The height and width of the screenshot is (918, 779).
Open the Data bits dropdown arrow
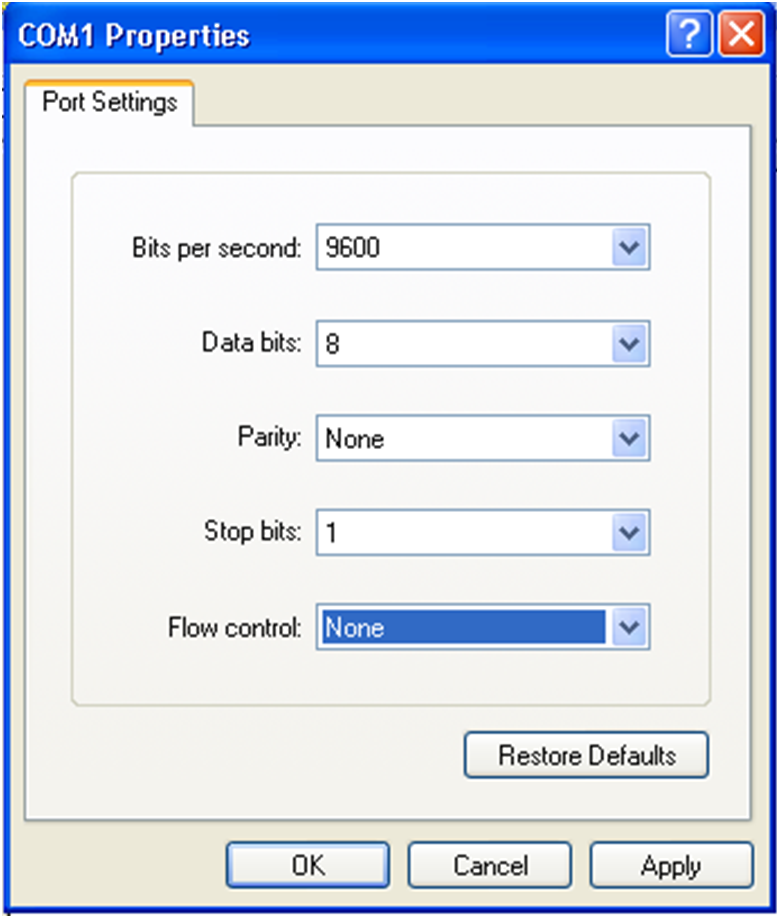628,344
